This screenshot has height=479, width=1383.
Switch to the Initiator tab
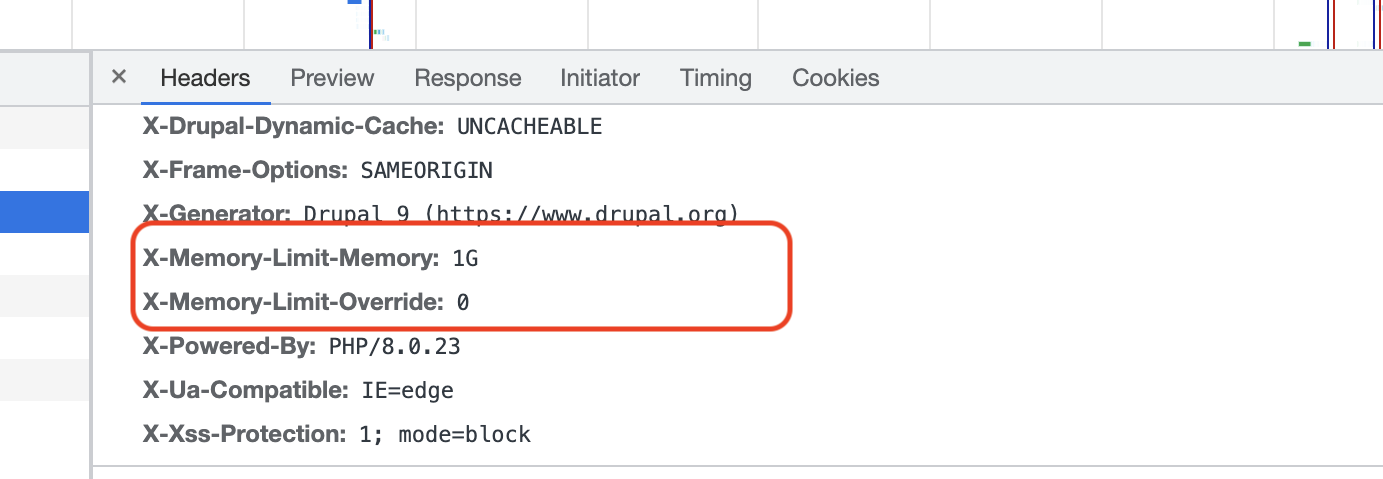pos(600,78)
